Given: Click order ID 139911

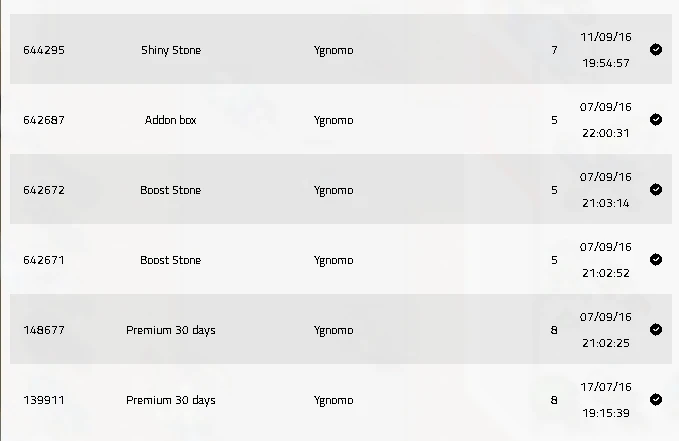Looking at the screenshot, I should tap(44, 400).
